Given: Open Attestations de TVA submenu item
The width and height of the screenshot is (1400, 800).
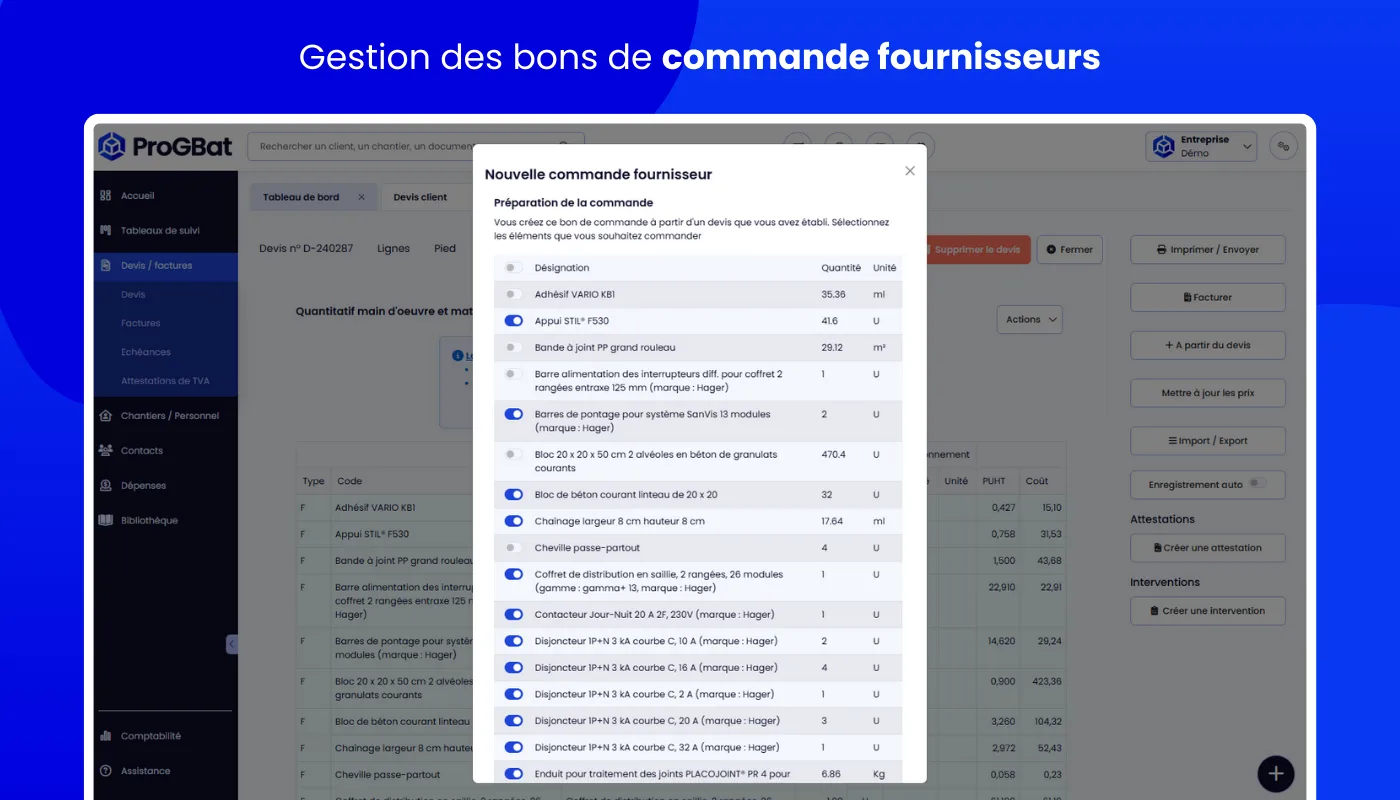Looking at the screenshot, I should [x=165, y=381].
